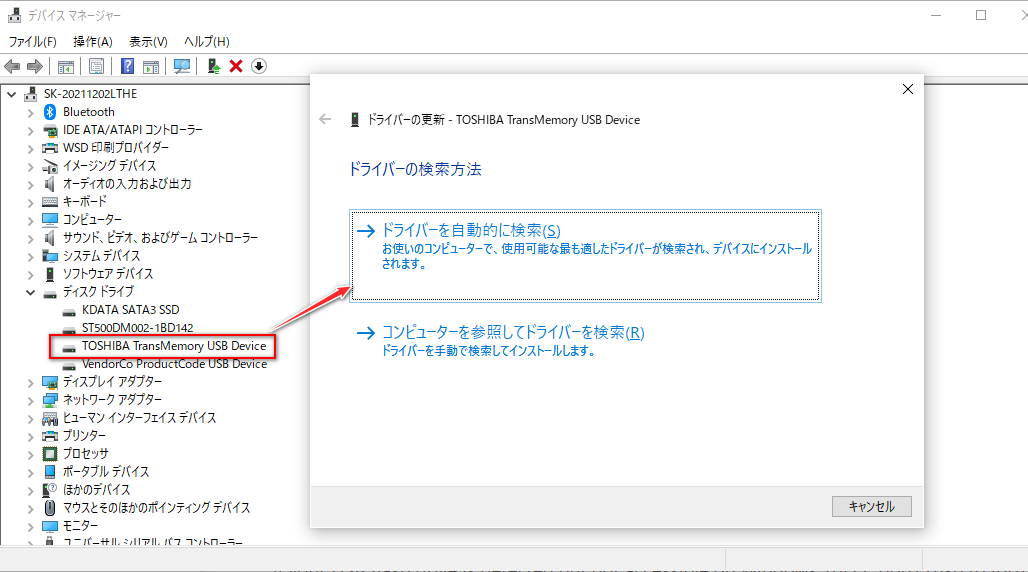
Task: Choose ドライバーを自動的に検索(S) option
Action: pyautogui.click(x=585, y=256)
